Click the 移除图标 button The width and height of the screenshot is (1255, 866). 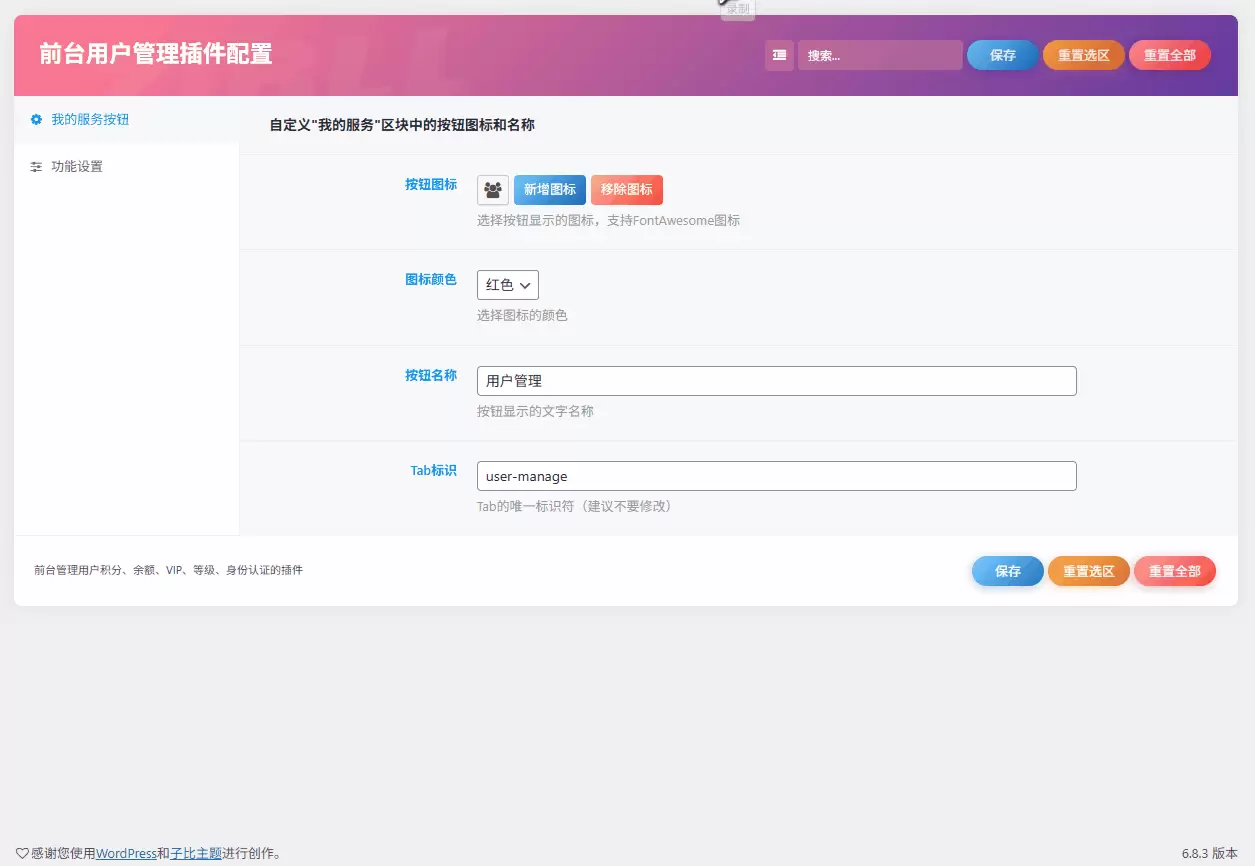click(626, 189)
